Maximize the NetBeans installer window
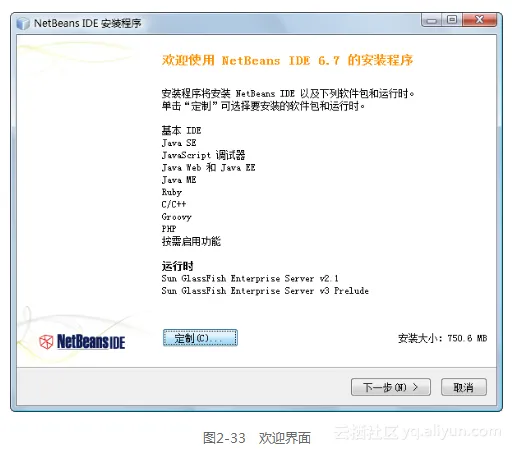The image size is (512, 450). [452, 20]
